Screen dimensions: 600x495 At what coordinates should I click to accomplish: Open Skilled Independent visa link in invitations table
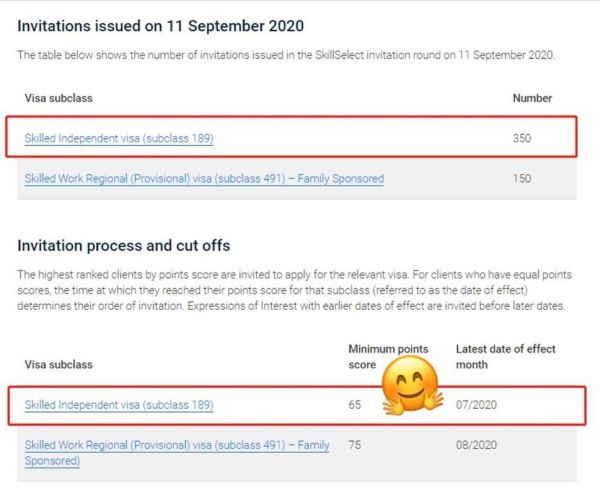(118, 138)
